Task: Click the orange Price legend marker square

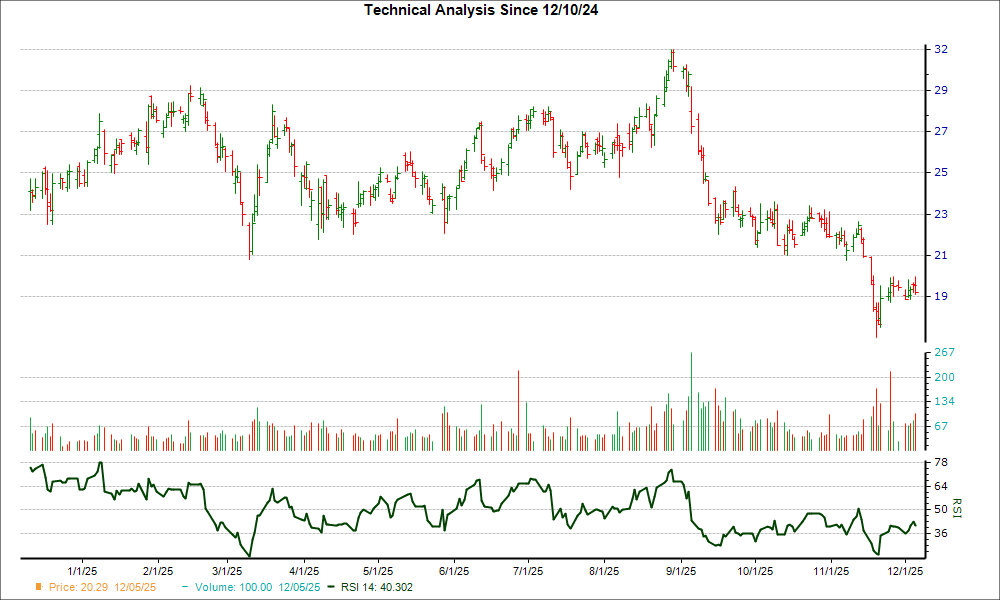Action: pyautogui.click(x=38, y=587)
